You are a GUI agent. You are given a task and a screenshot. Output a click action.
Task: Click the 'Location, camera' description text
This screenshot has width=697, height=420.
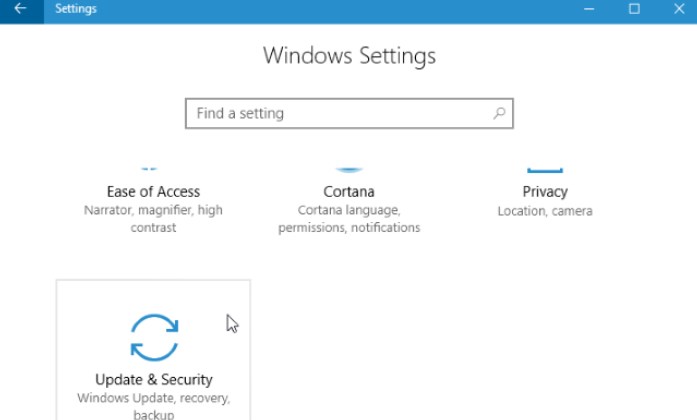[x=545, y=211]
